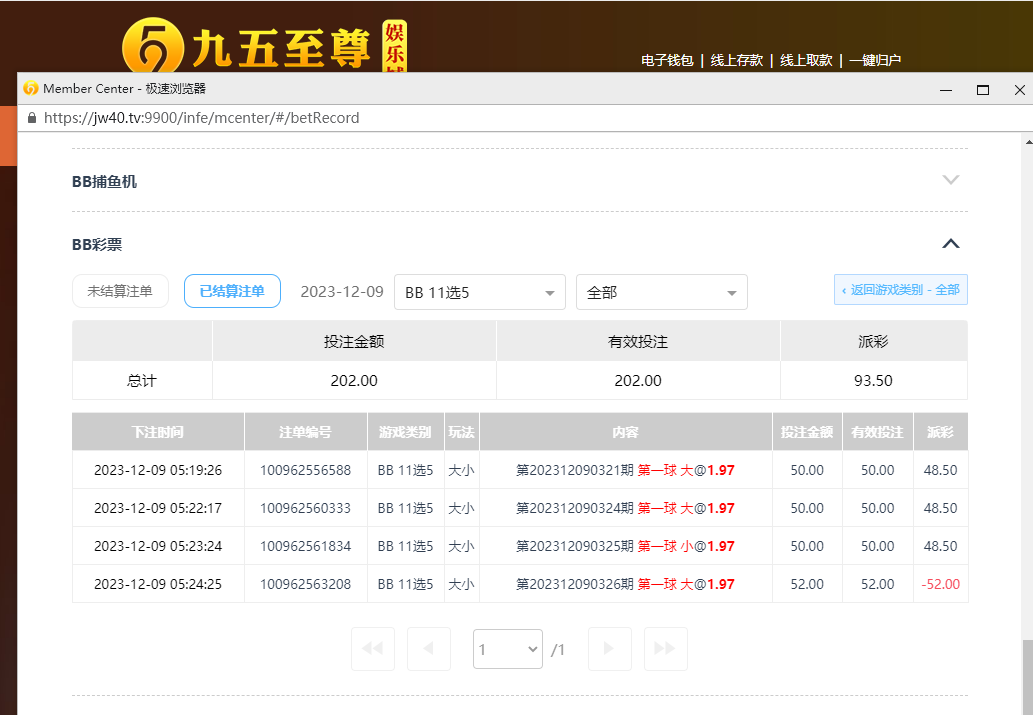Click 返回游戏类别 - 全部 button
The image size is (1033, 715).
(901, 290)
